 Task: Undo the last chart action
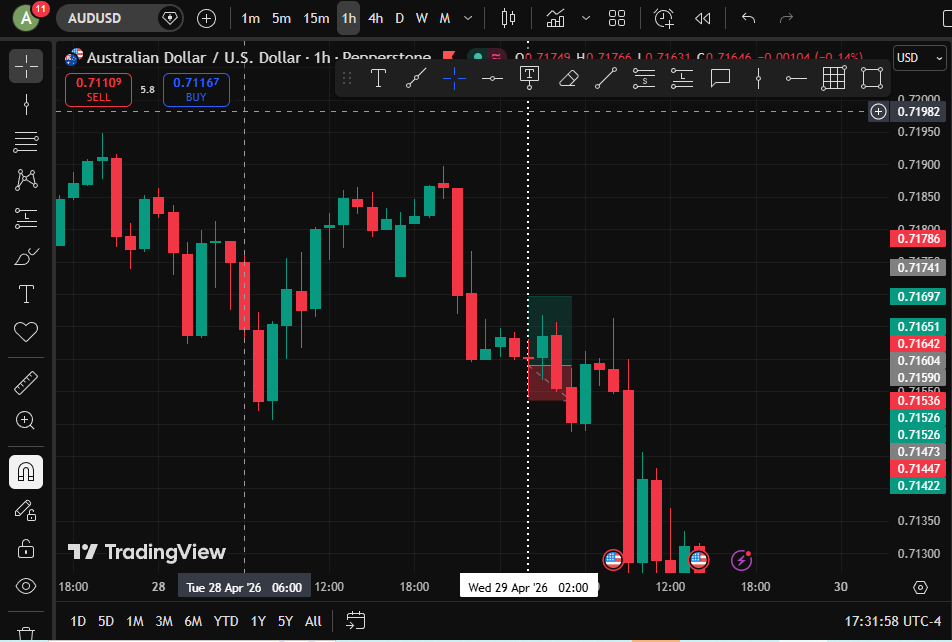point(748,18)
